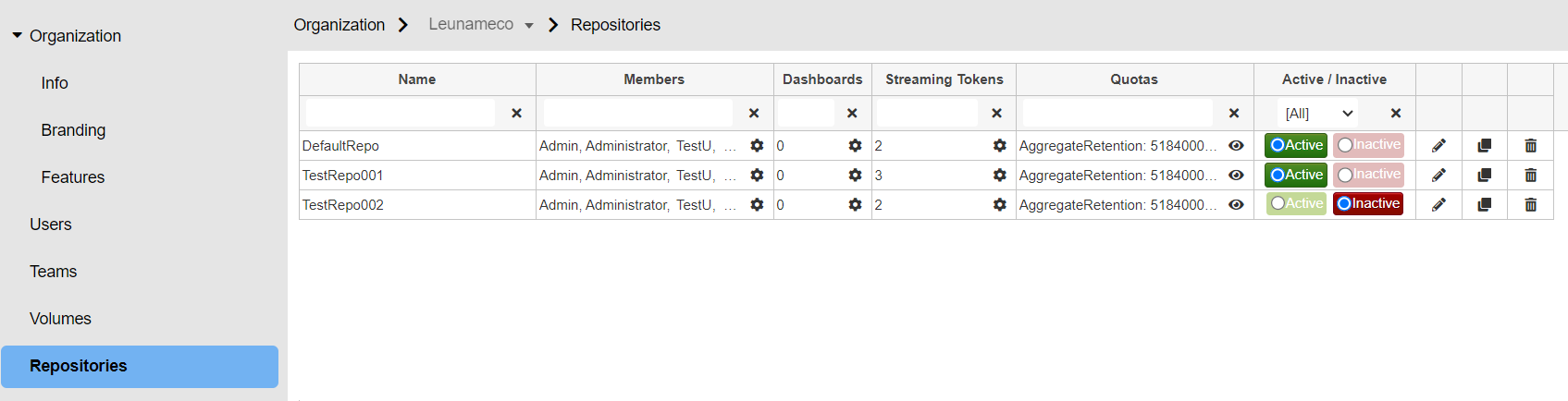The width and height of the screenshot is (1568, 401).
Task: Open streaming tokens gear for TestRepo002
Action: point(999,205)
